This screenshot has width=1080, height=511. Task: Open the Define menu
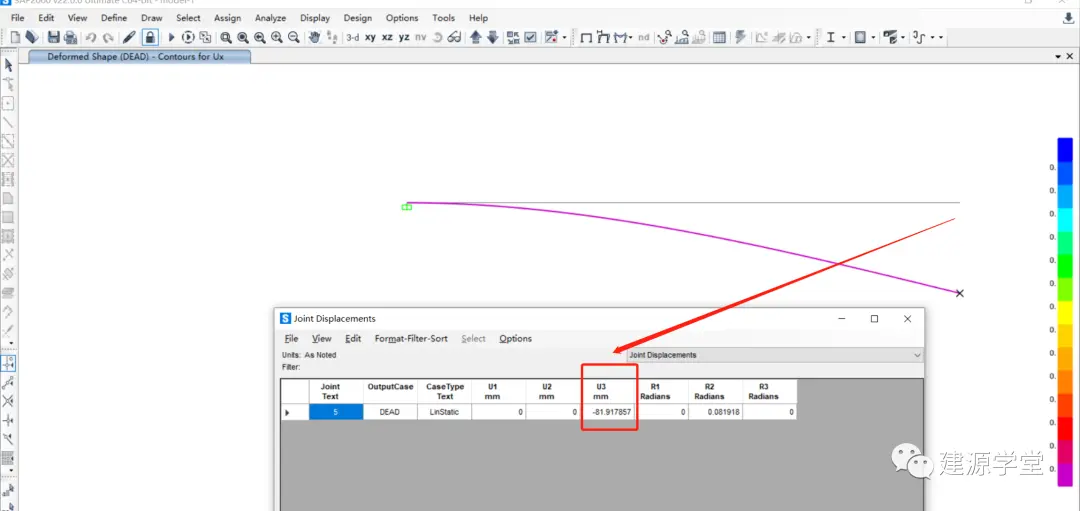pyautogui.click(x=114, y=18)
